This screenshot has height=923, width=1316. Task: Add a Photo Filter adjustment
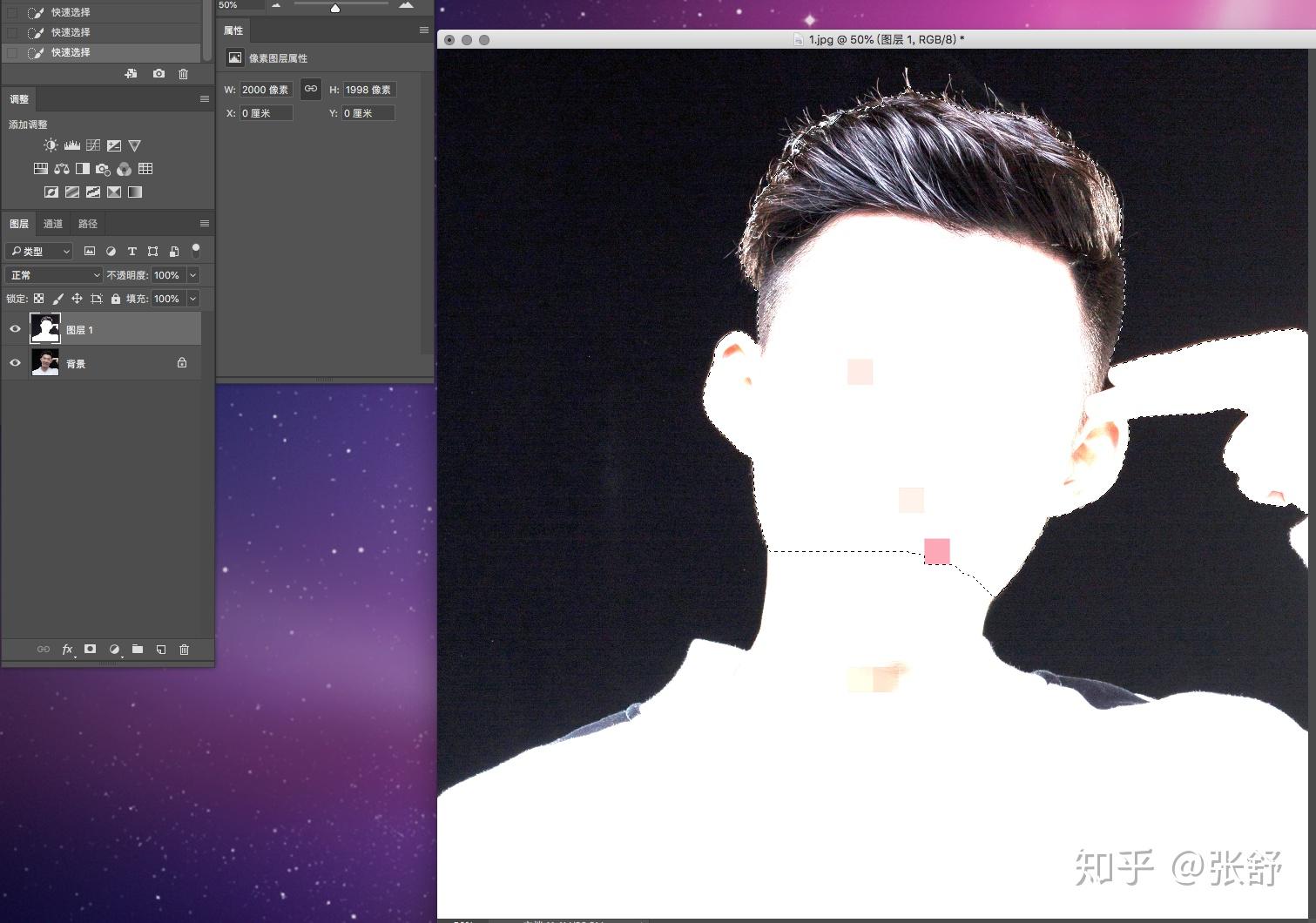(x=104, y=169)
